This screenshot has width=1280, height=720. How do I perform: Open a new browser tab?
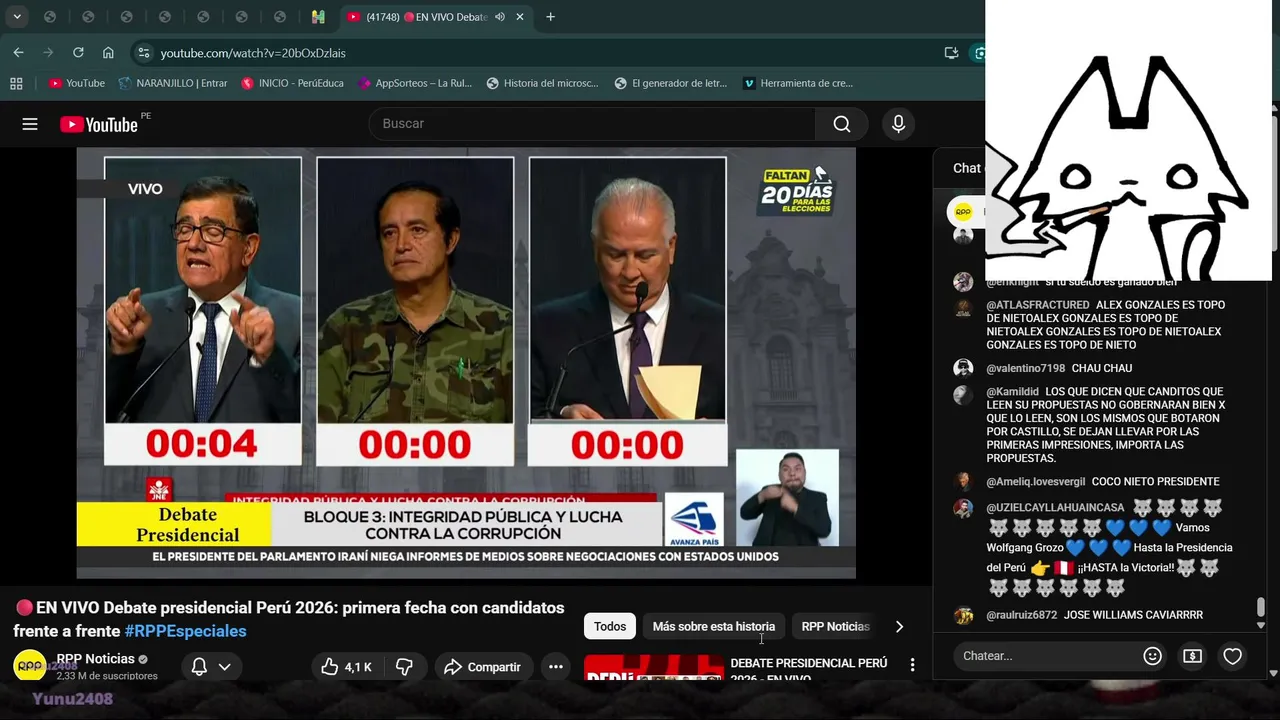(550, 17)
